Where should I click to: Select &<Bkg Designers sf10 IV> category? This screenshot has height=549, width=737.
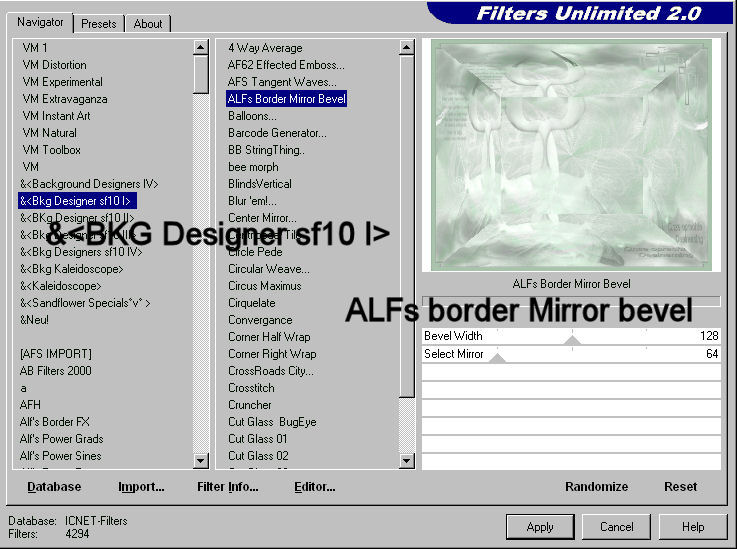click(x=81, y=252)
